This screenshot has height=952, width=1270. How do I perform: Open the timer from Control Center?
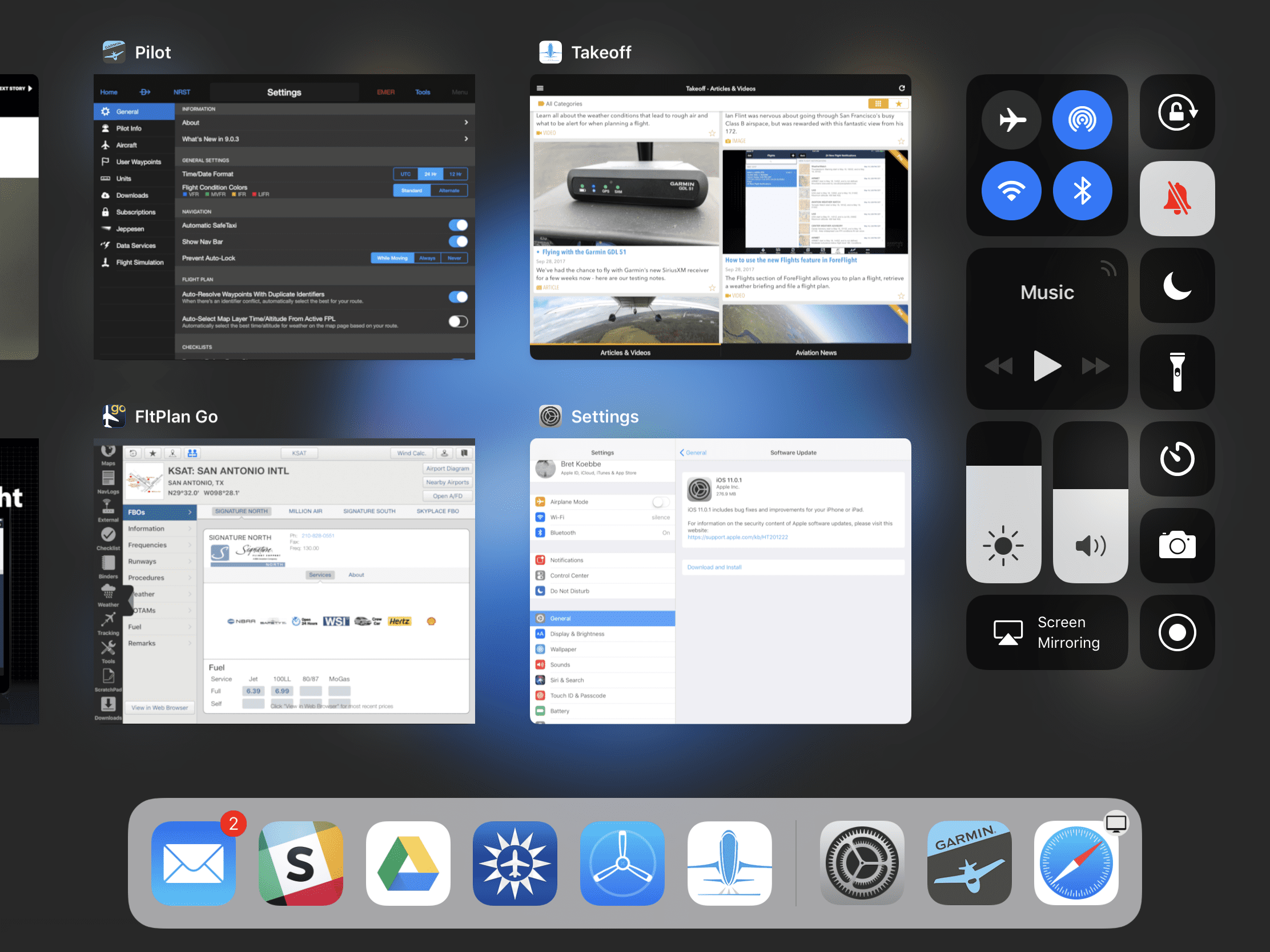(x=1177, y=458)
